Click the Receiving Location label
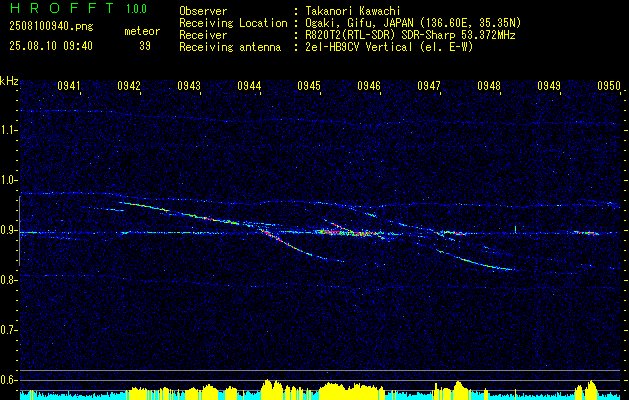This screenshot has height=400, width=629. [x=233, y=23]
